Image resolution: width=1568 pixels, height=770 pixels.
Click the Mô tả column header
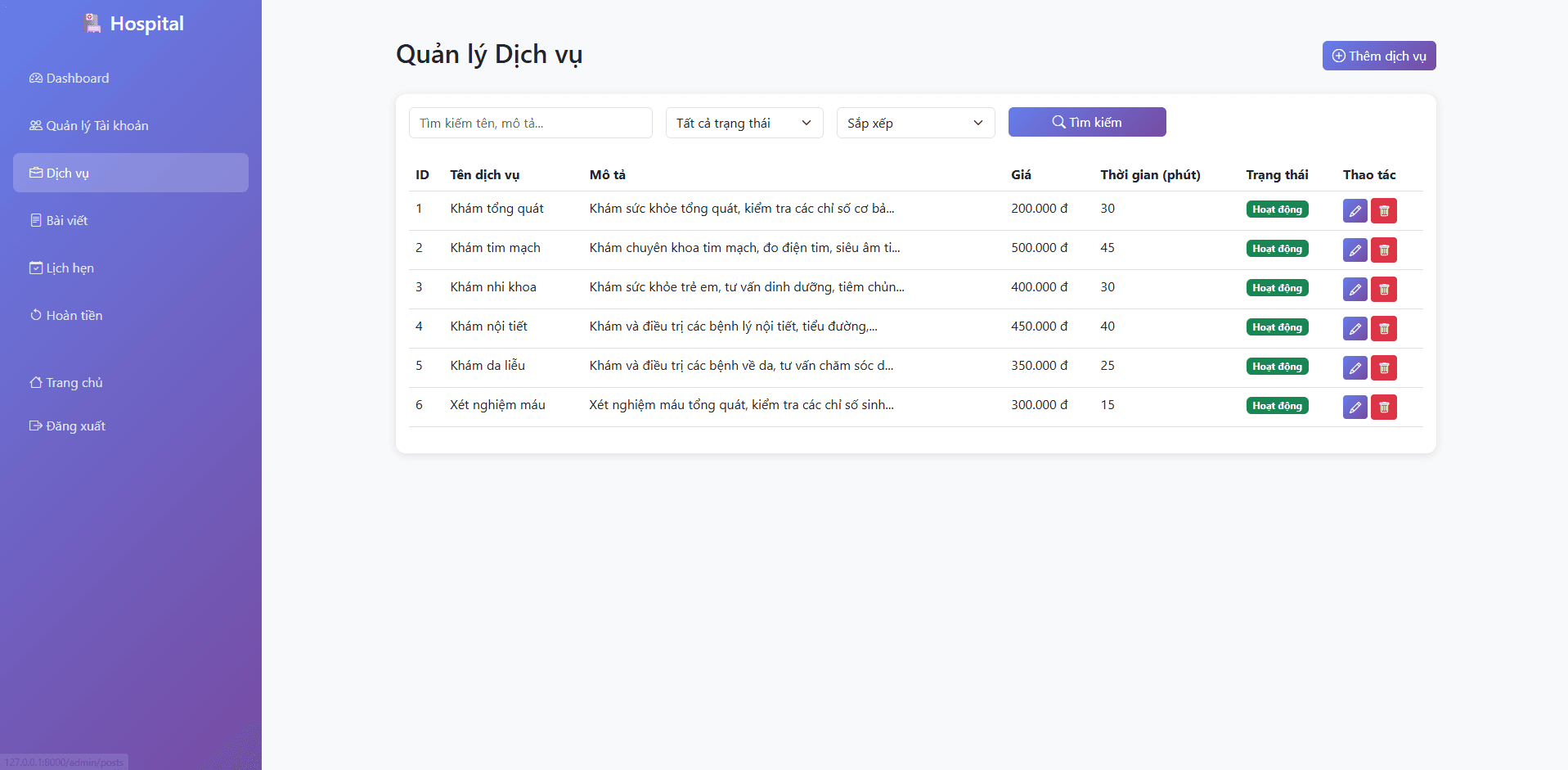point(608,175)
